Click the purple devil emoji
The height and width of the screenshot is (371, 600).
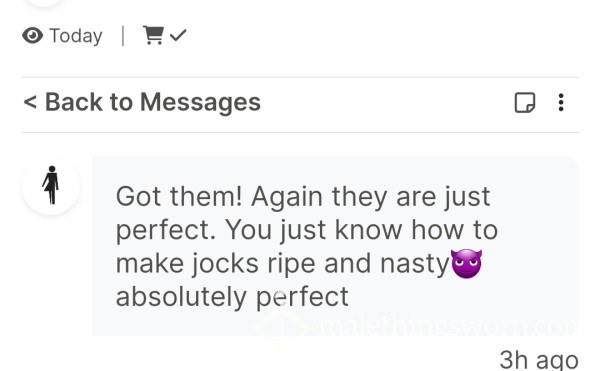pos(466,264)
